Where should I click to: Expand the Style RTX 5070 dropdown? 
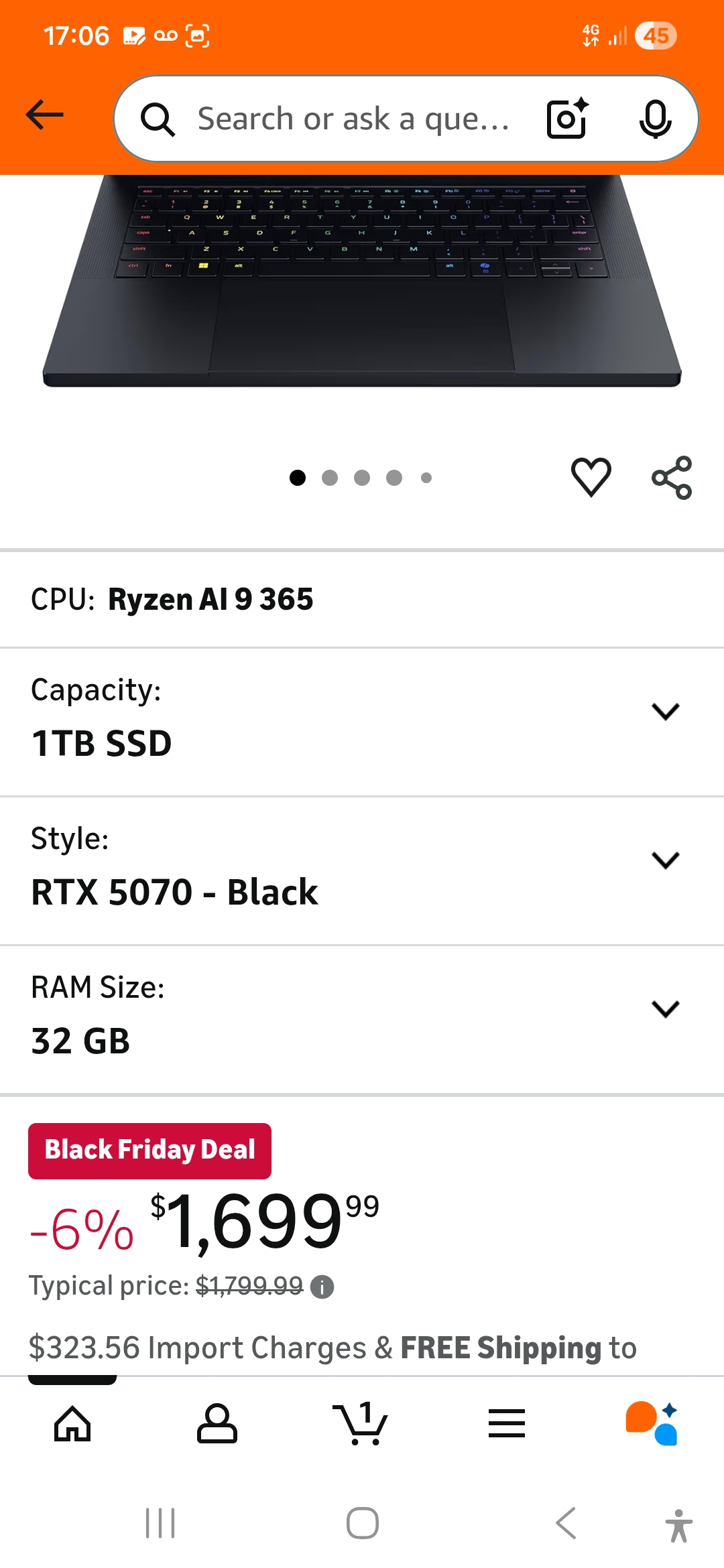(x=665, y=860)
